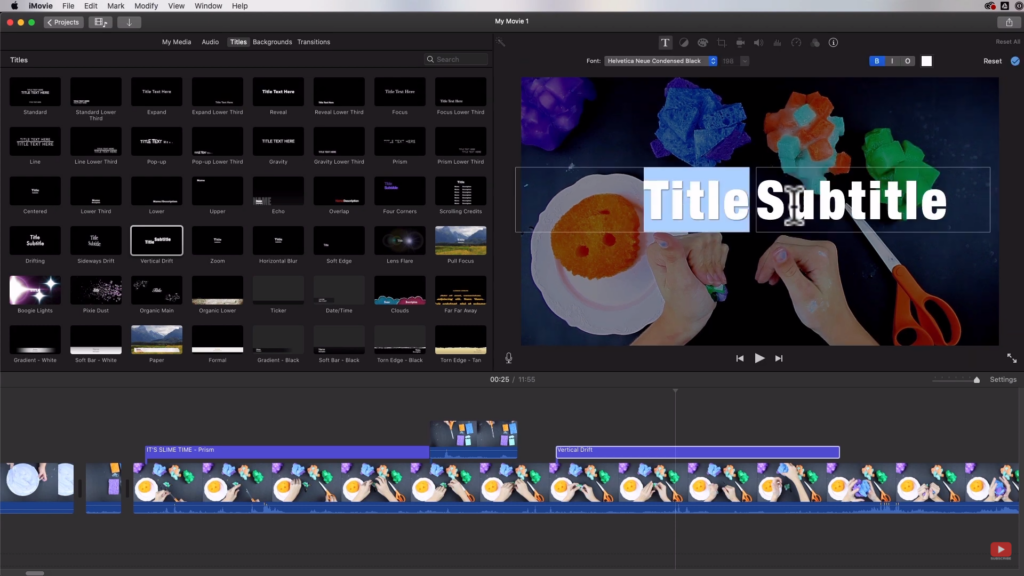Screen dimensions: 1024x576
Task: Switch to the Backgrounds tab
Action: click(x=272, y=42)
